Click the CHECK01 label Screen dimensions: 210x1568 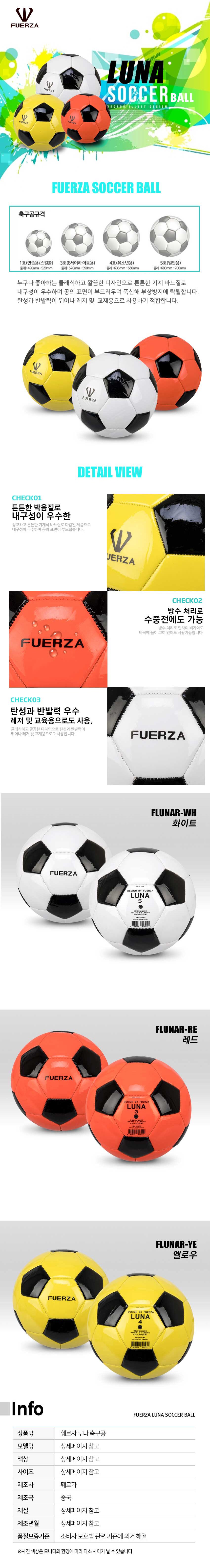coord(27,497)
